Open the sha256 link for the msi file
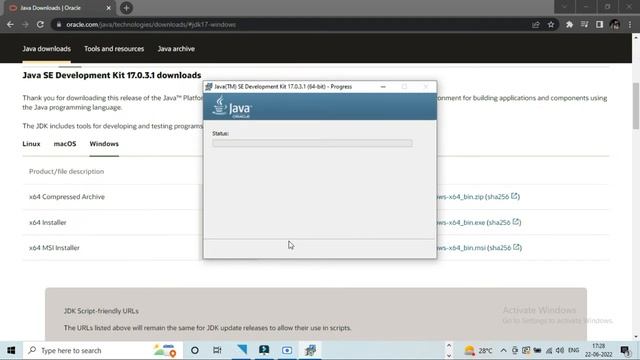The height and width of the screenshot is (360, 640). (505, 248)
